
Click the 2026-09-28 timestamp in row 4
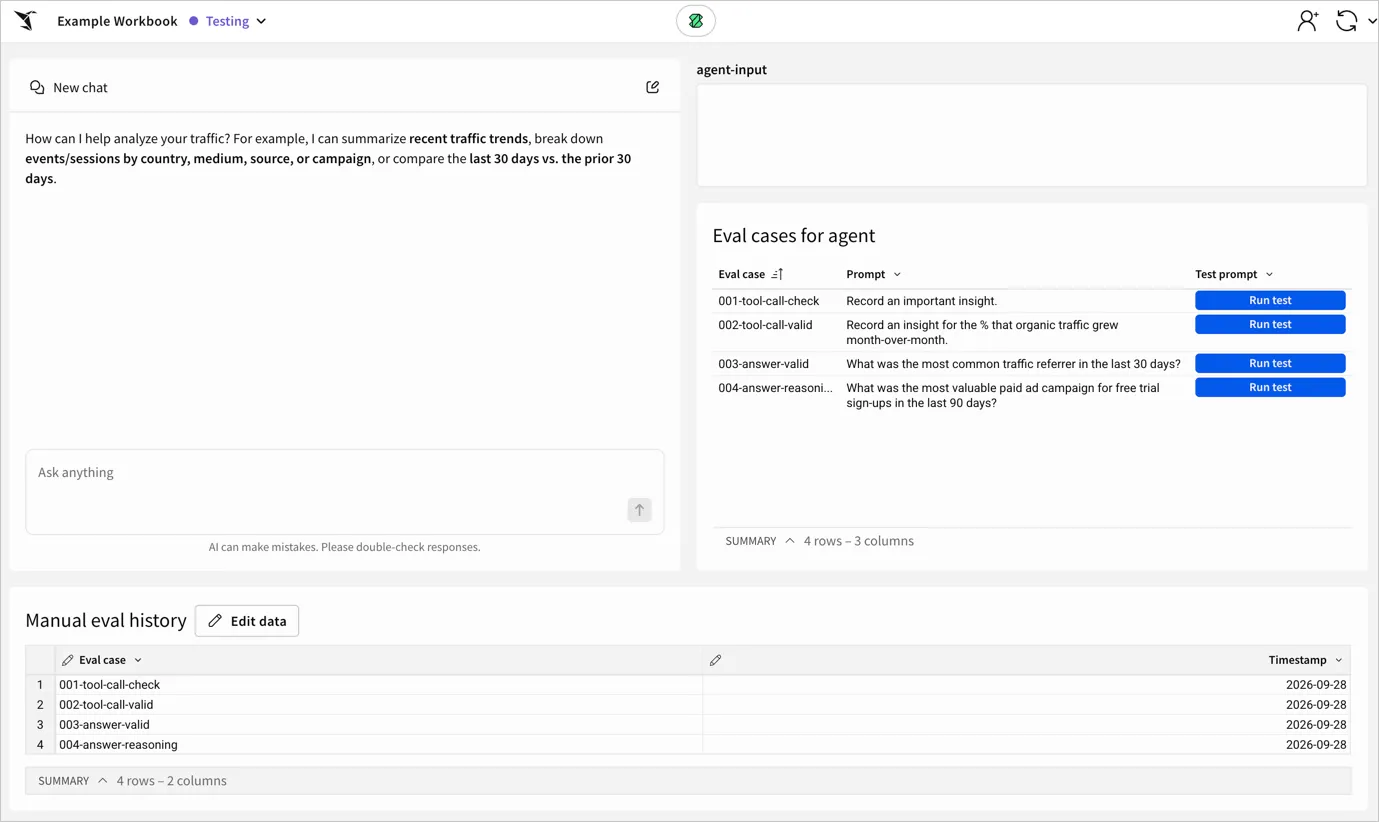pos(1316,745)
